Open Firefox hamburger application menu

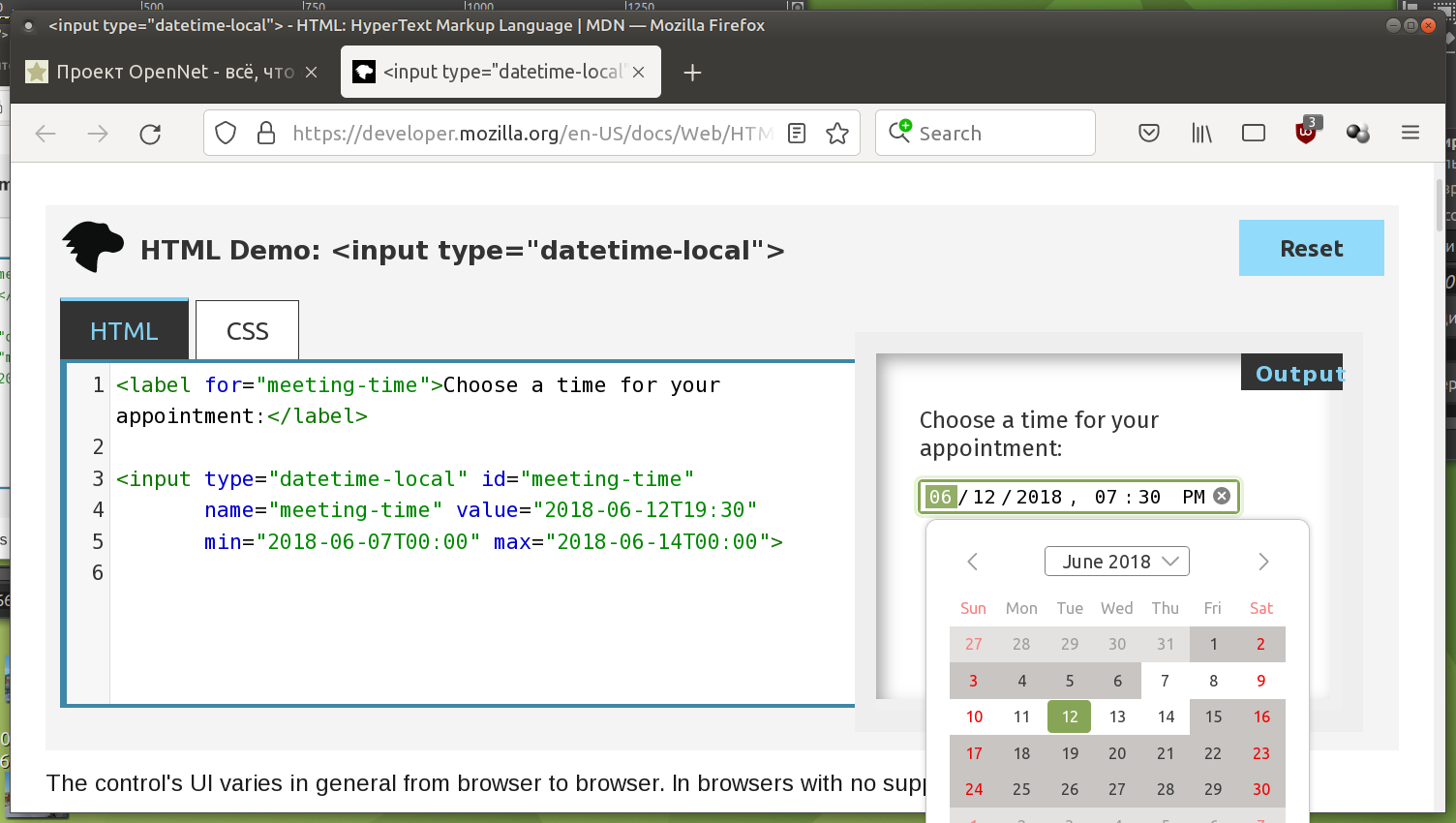[1410, 134]
